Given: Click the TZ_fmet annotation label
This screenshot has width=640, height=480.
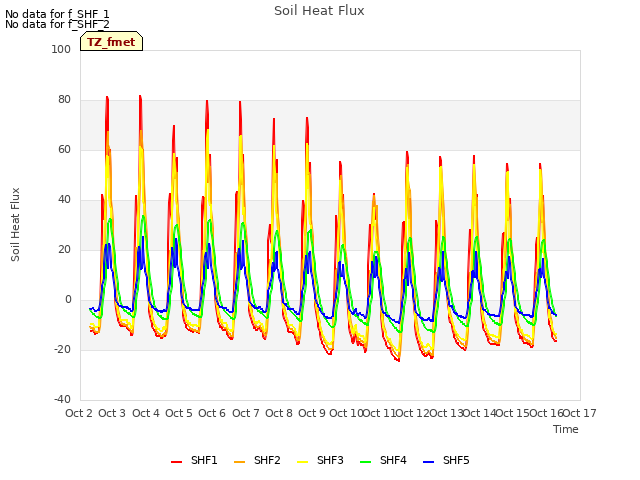Looking at the screenshot, I should click(x=111, y=42).
